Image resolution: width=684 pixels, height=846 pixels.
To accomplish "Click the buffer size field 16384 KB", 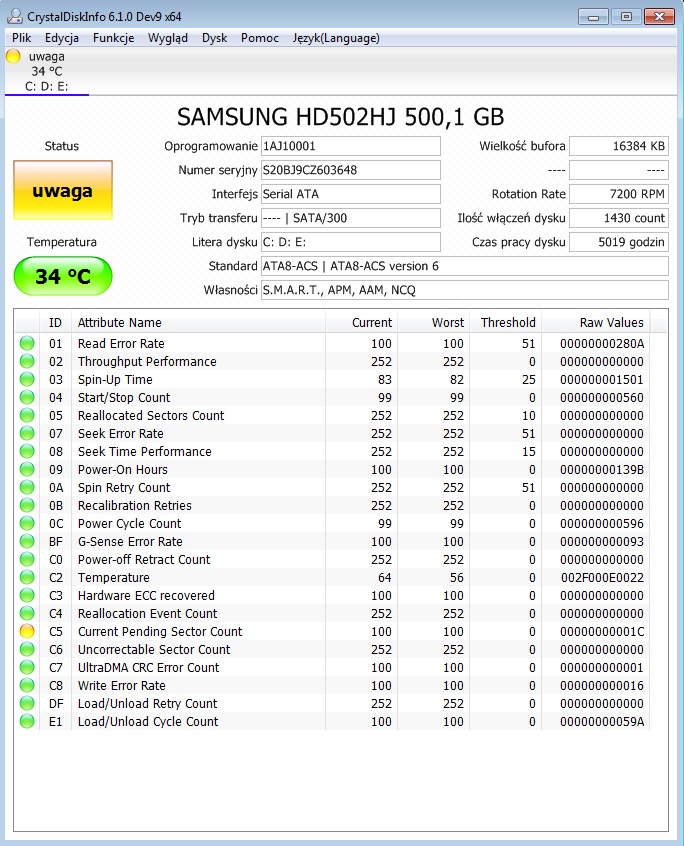I will 619,146.
